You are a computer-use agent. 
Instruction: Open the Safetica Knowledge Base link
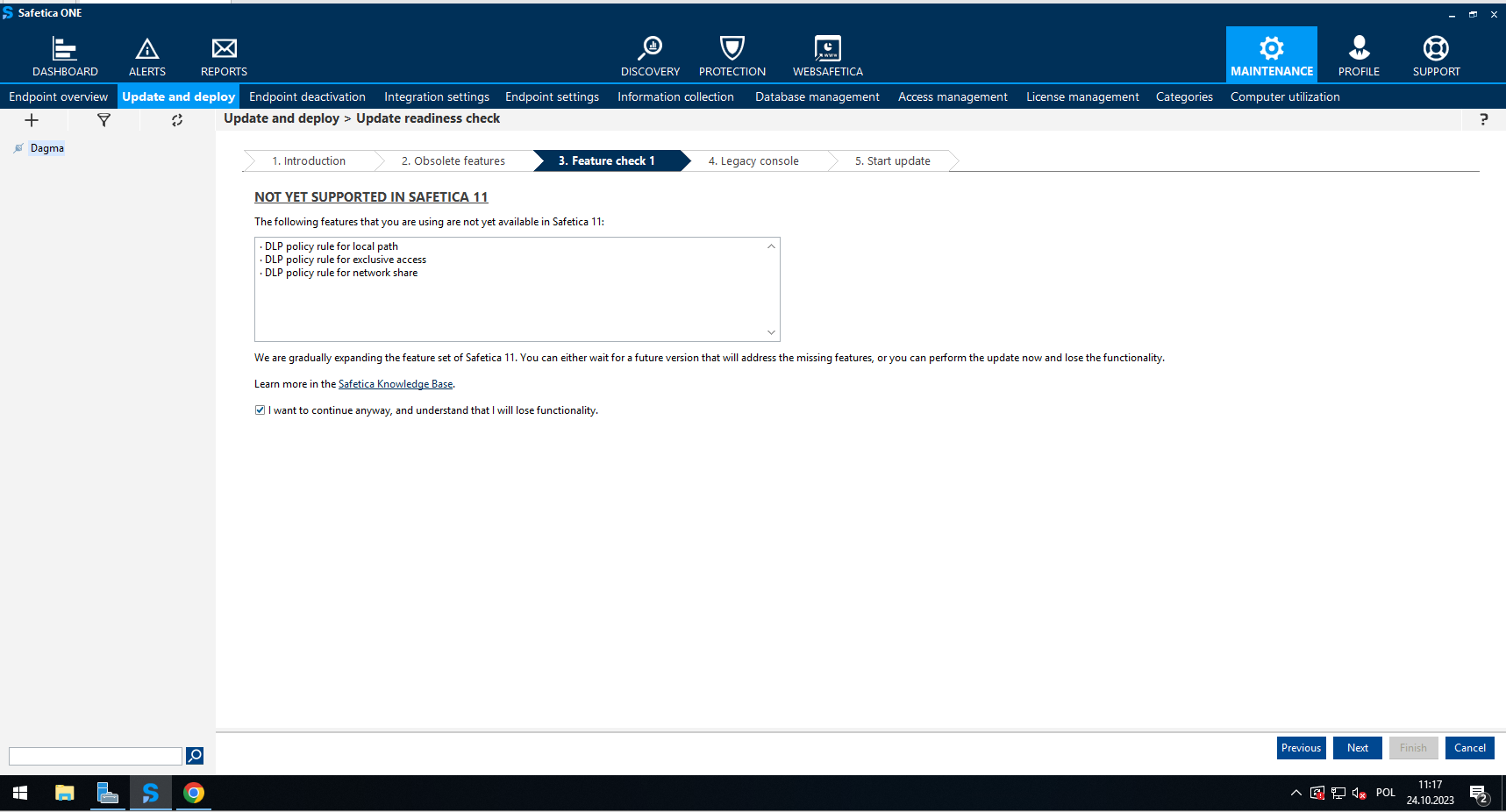point(396,384)
